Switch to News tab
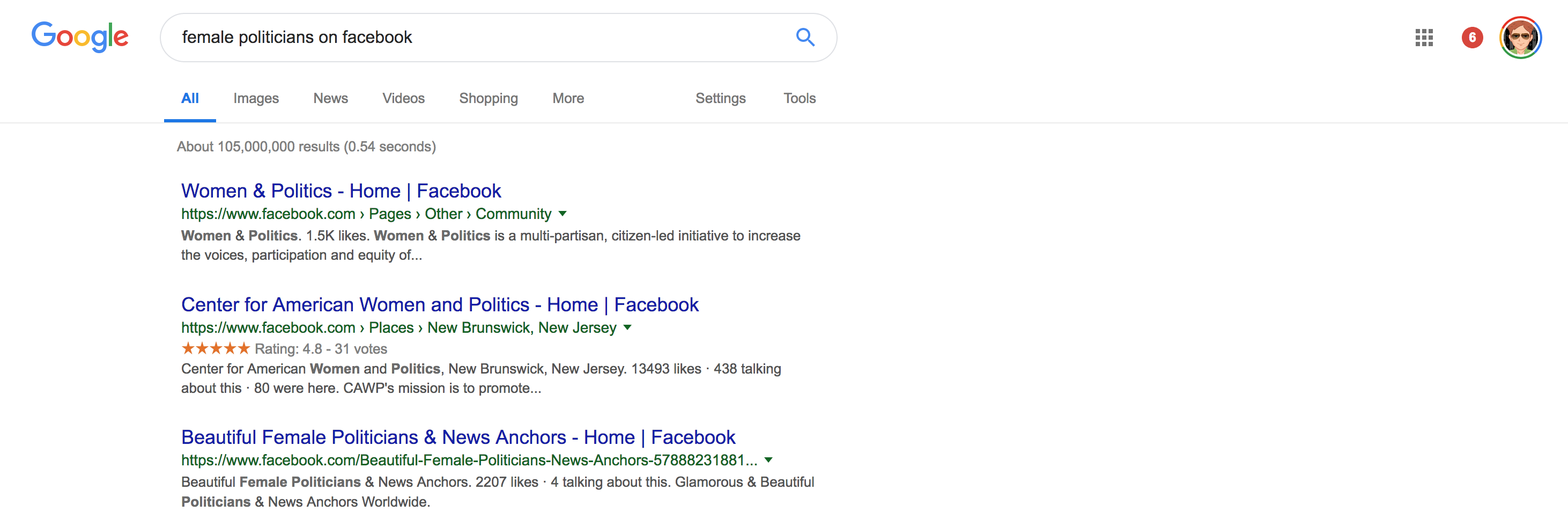Screen dimensions: 1568x526 coord(330,98)
